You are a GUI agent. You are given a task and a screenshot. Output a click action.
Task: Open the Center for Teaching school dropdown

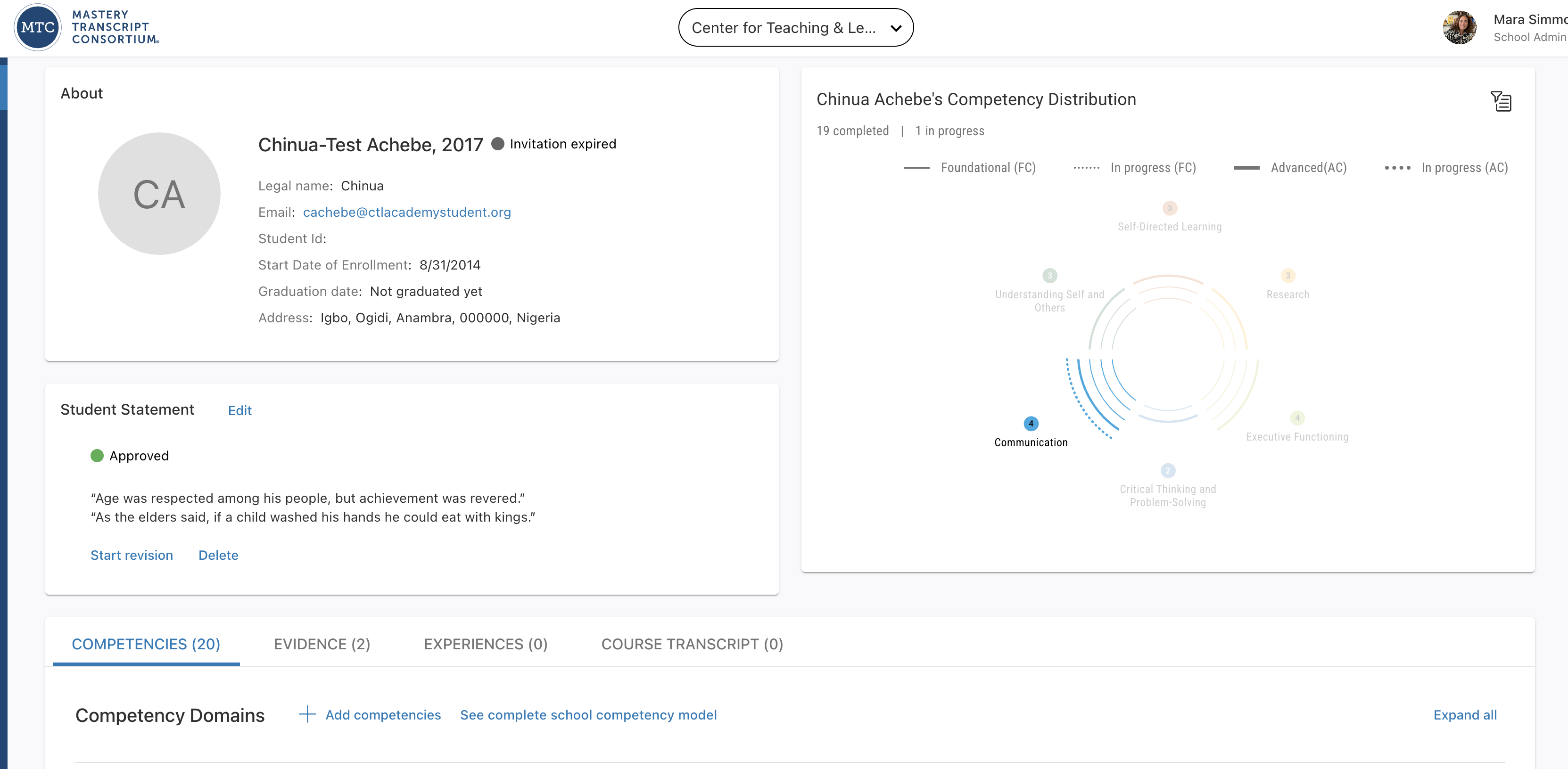click(x=784, y=28)
